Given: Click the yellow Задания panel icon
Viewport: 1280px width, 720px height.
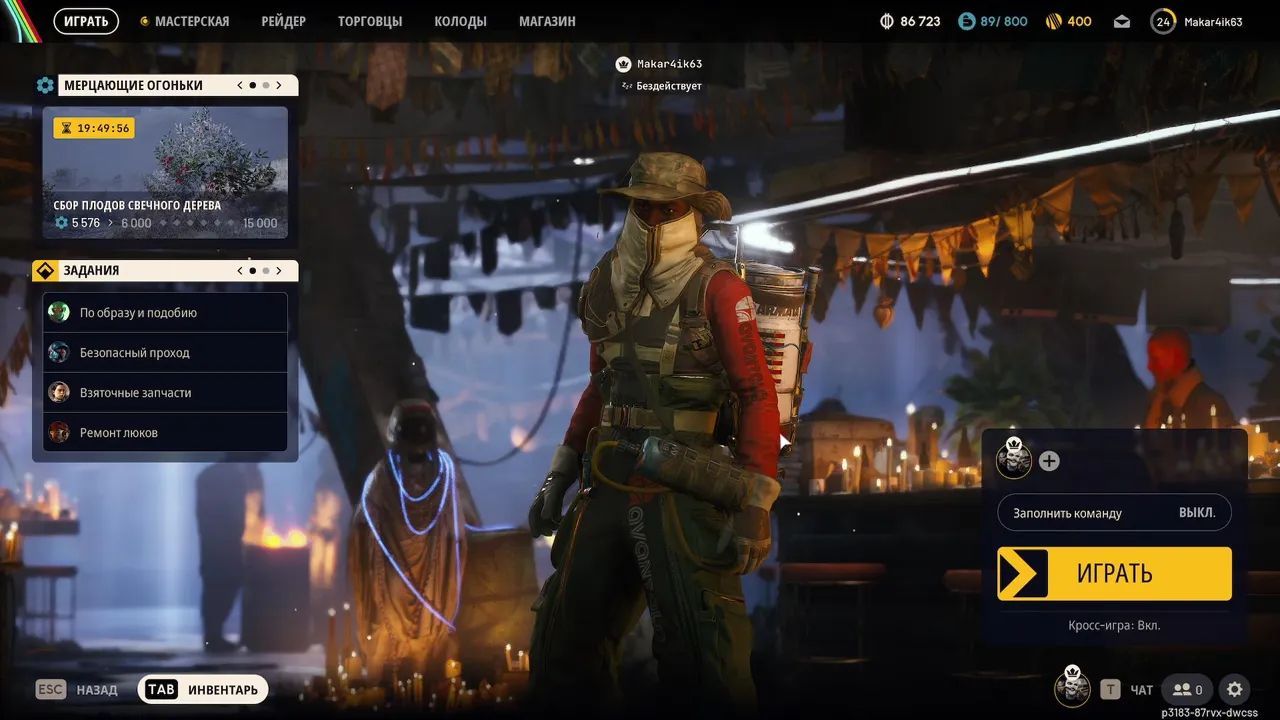Looking at the screenshot, I should tap(45, 270).
